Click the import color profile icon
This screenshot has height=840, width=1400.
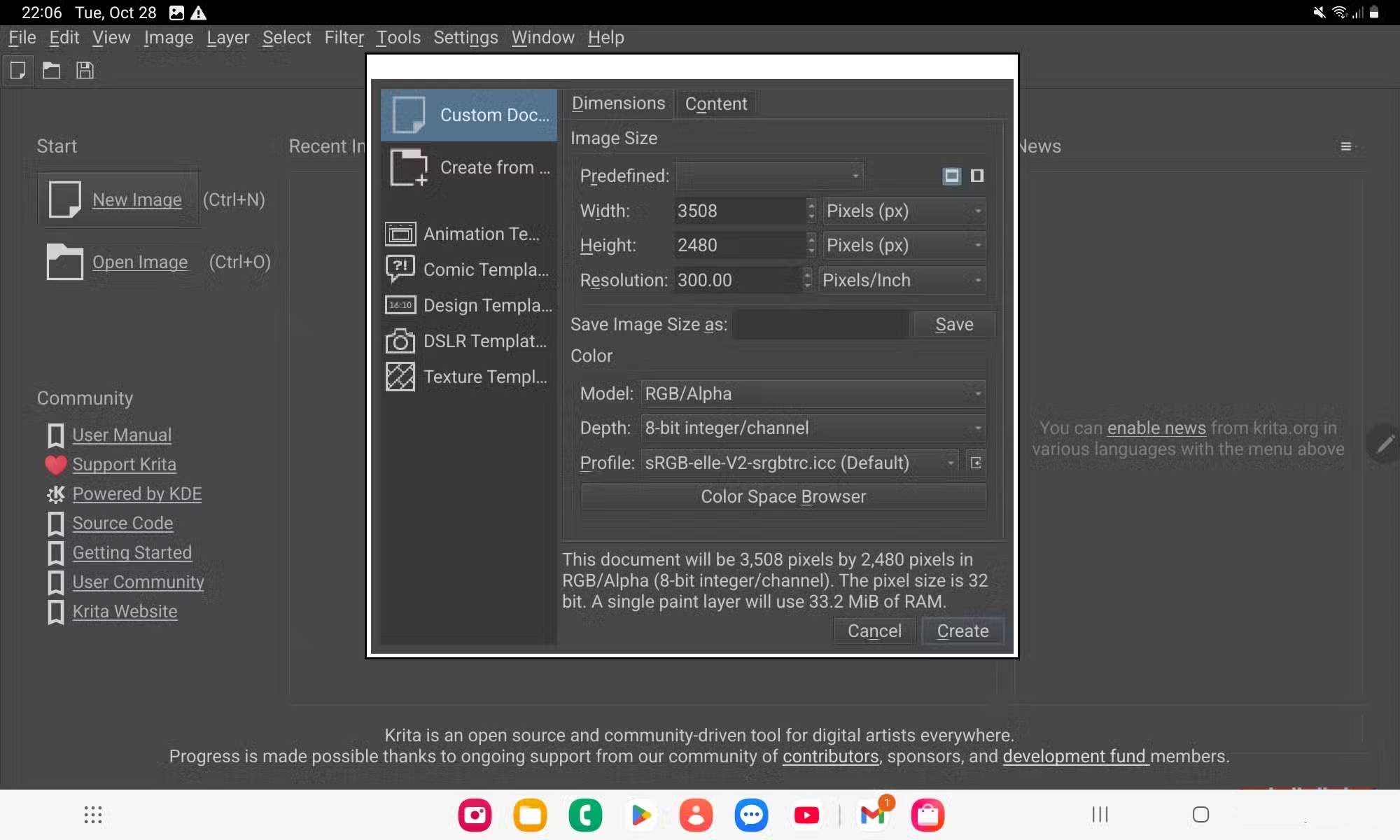[x=976, y=463]
